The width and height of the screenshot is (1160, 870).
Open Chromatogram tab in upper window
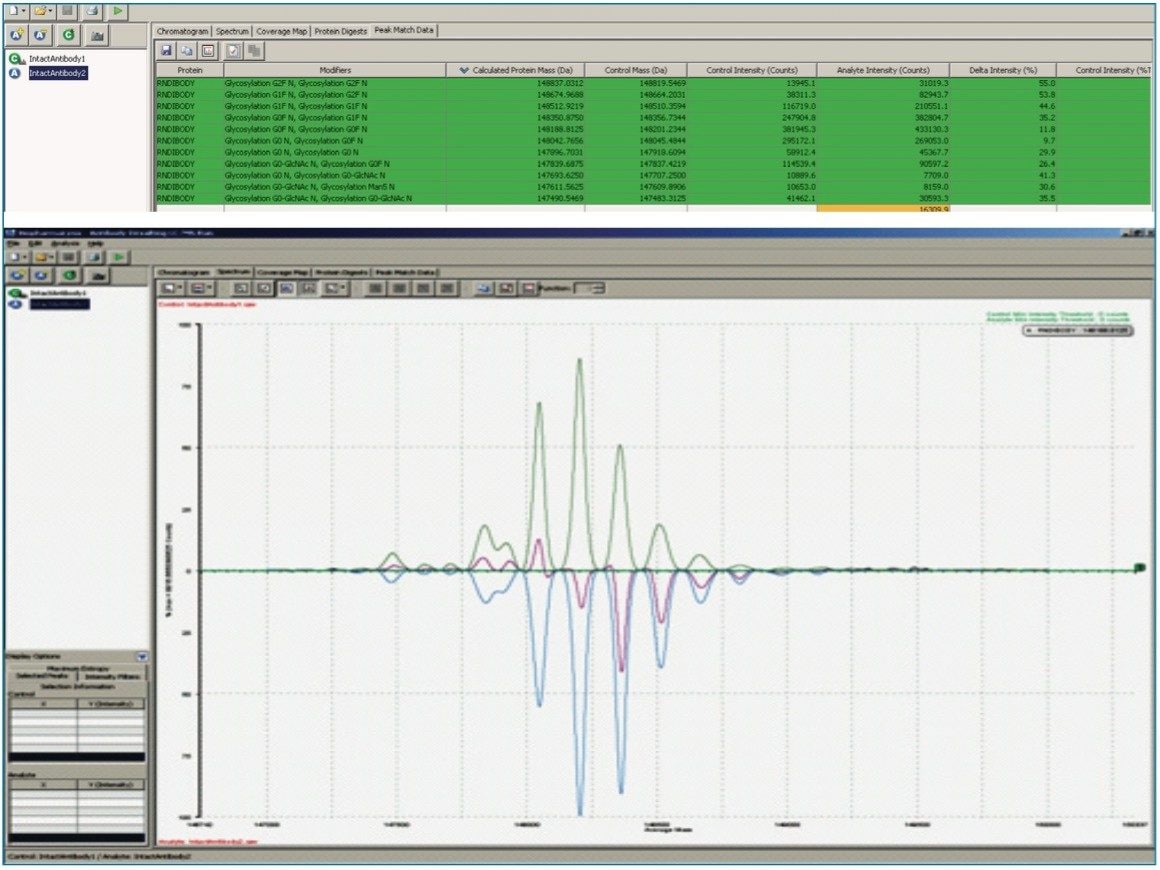pyautogui.click(x=182, y=32)
